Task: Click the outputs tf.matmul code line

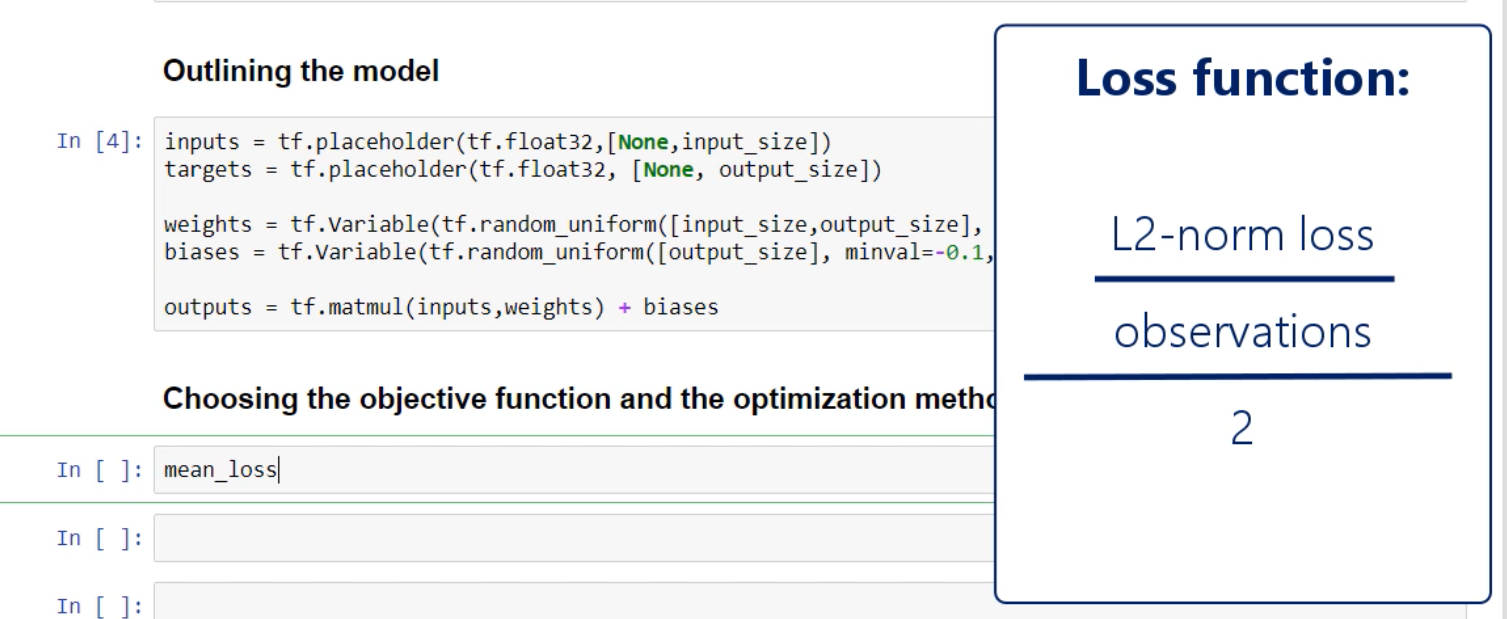Action: (441, 307)
